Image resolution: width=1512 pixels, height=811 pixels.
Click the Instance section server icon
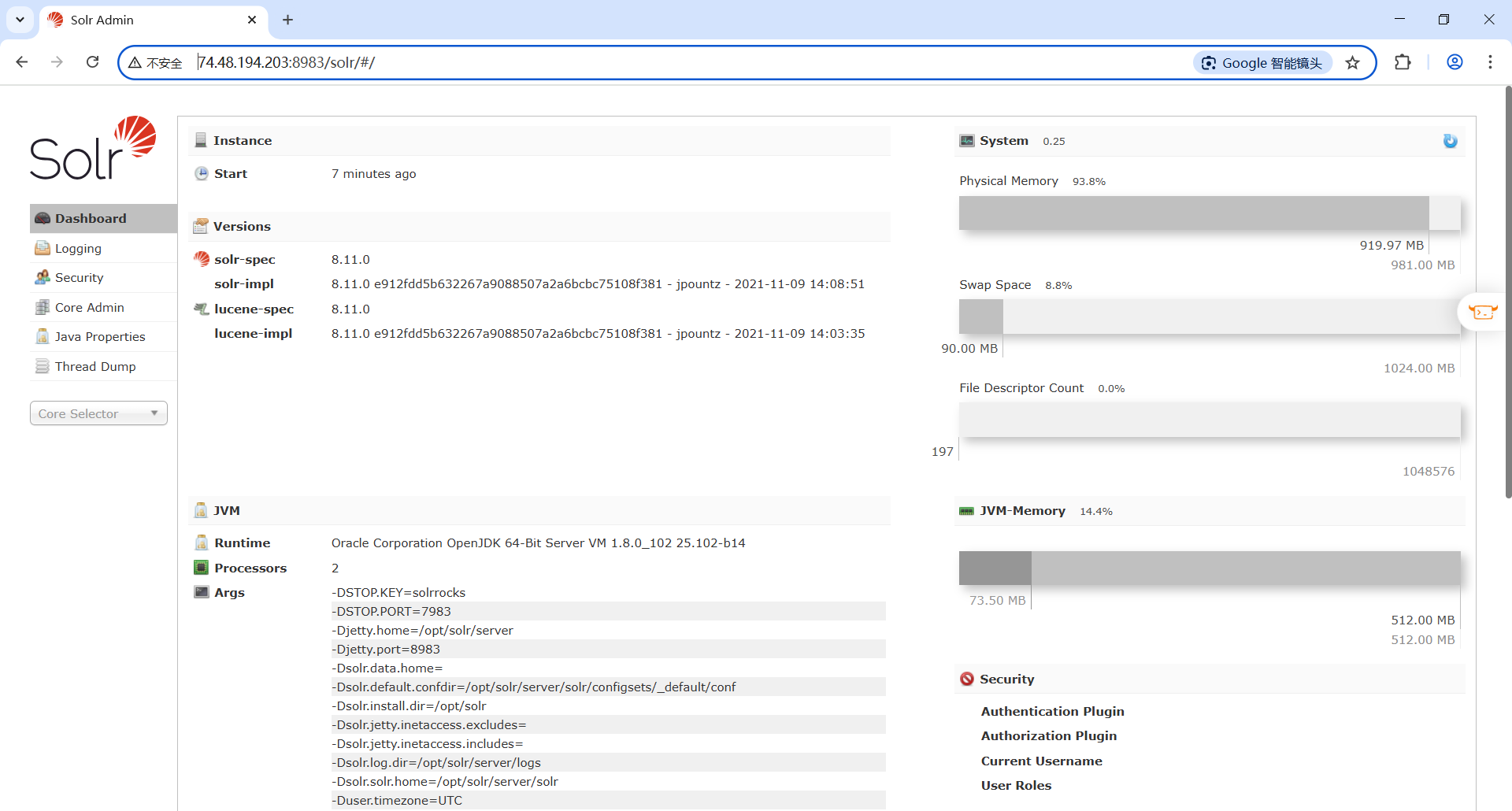click(201, 140)
